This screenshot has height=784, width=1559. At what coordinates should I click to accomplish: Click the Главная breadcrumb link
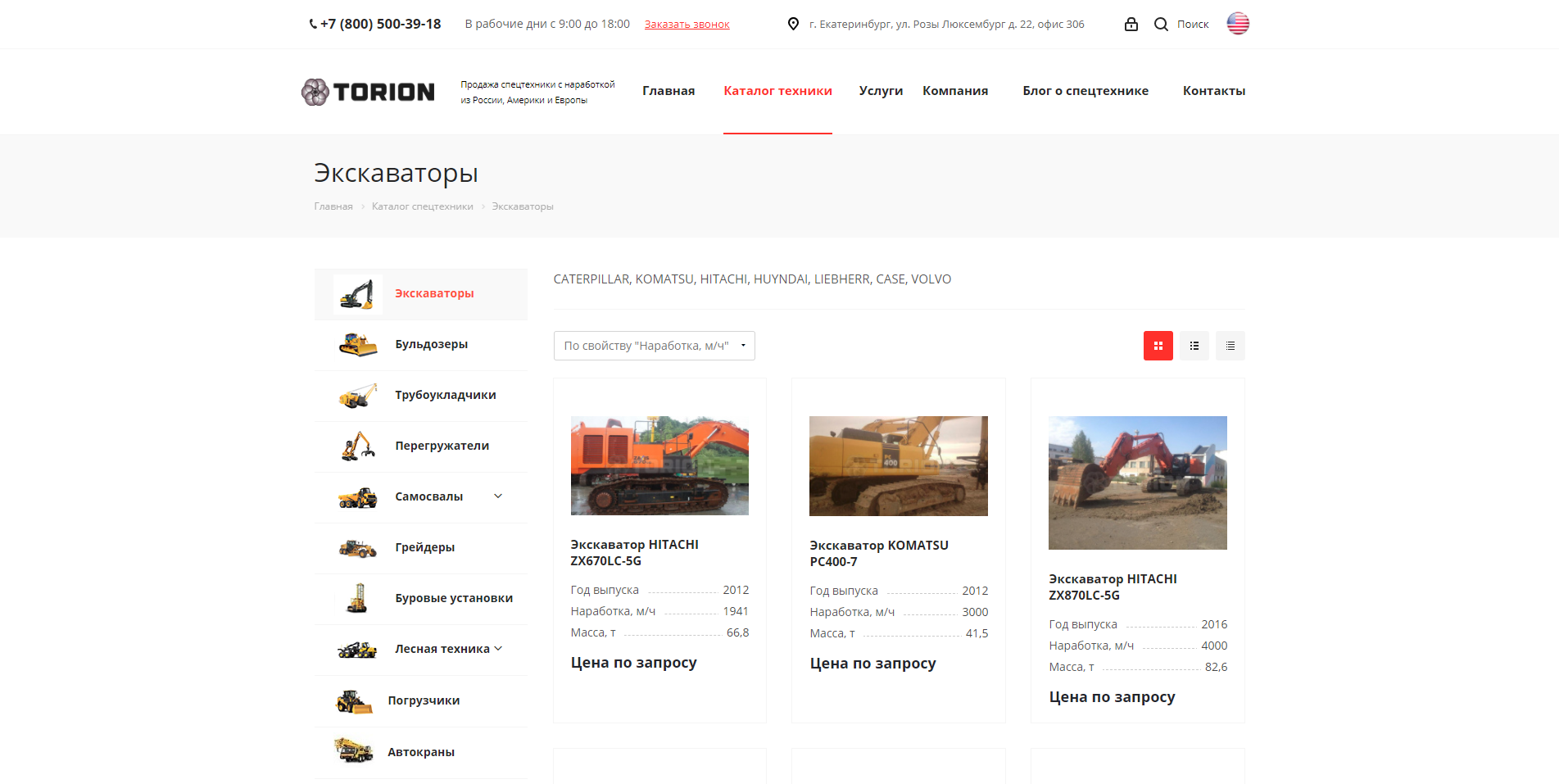333,206
